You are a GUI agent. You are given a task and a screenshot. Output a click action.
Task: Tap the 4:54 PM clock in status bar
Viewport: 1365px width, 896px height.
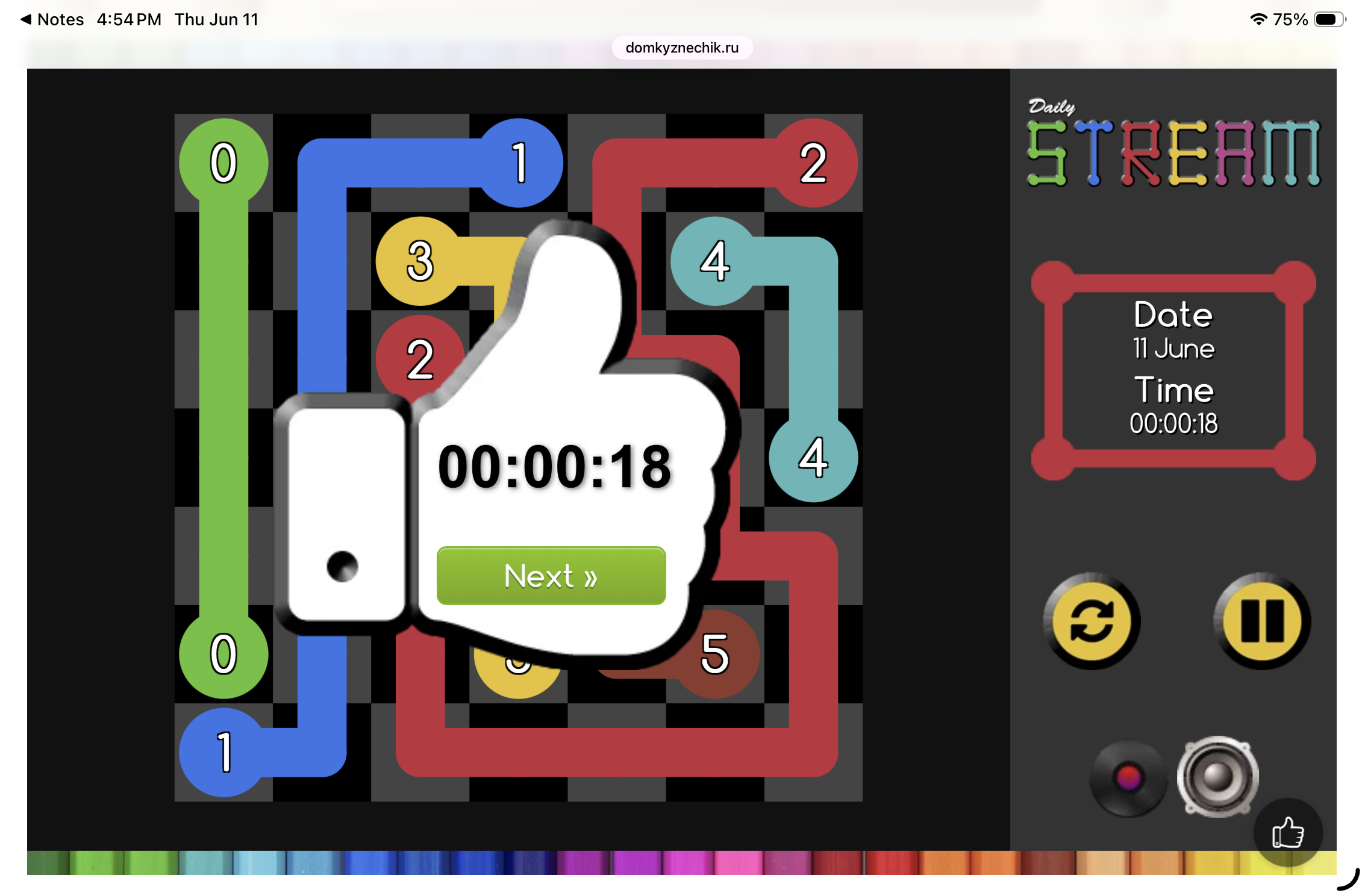coord(129,19)
